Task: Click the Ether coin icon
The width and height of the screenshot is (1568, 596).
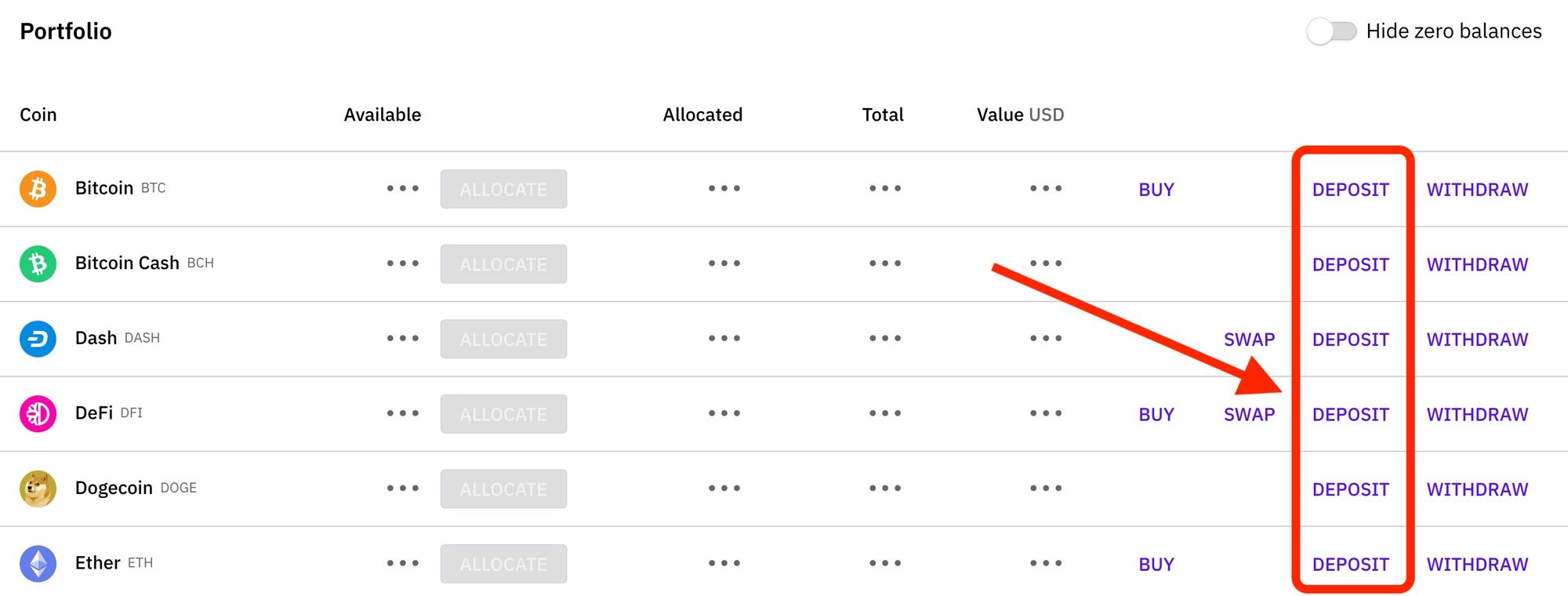Action: [38, 564]
